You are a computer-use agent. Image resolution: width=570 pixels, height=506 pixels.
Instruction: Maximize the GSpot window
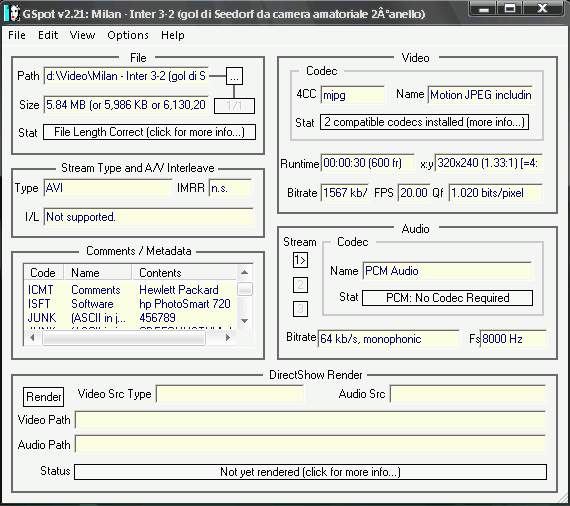510,9
